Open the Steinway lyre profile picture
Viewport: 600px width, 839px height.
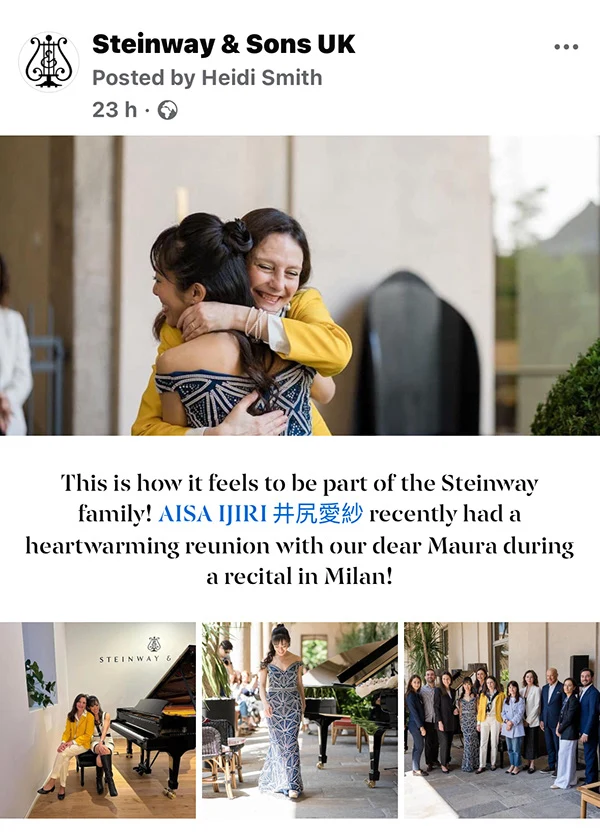tap(49, 62)
